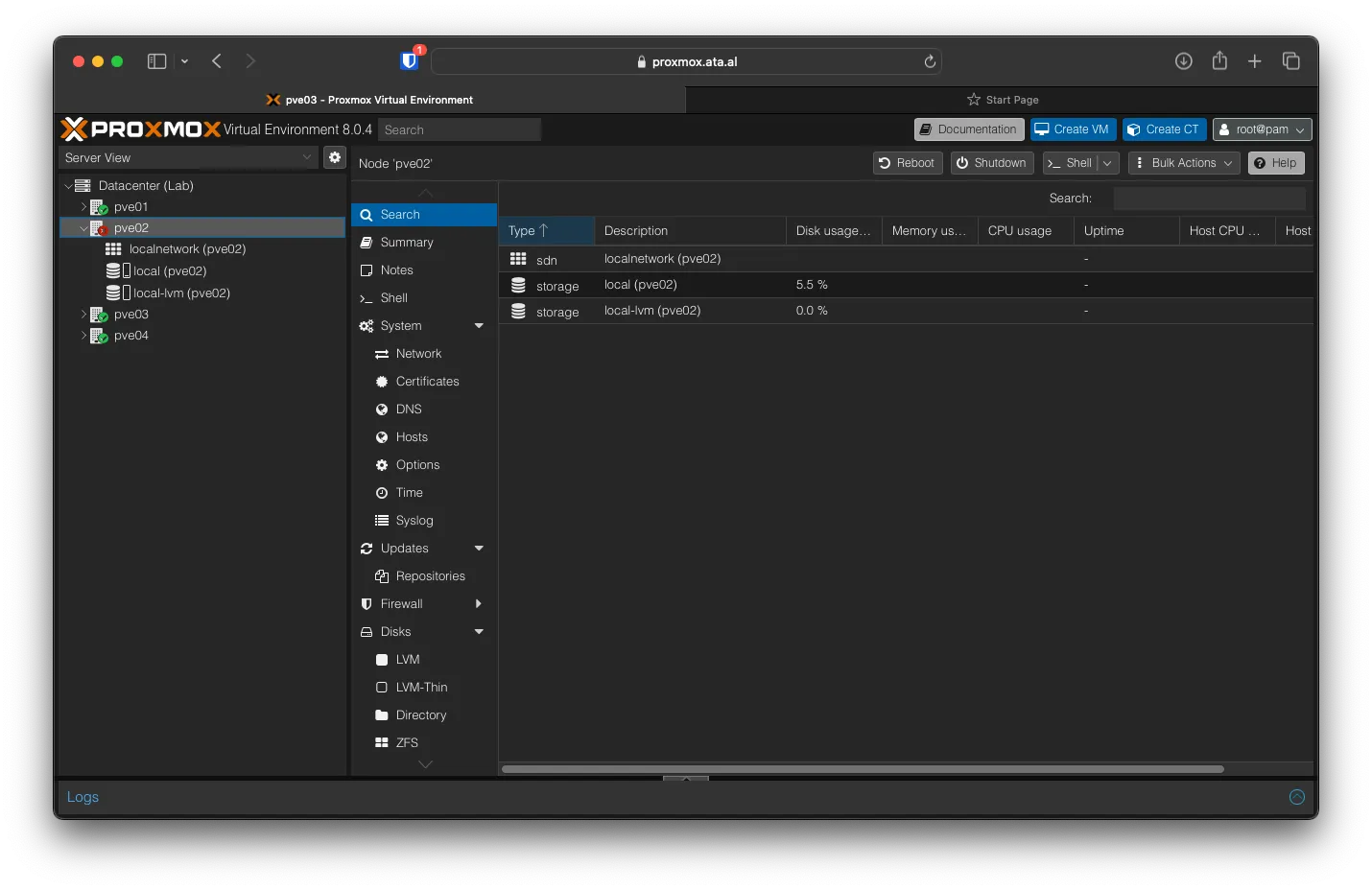Open the Shell dropdown arrow in toolbar
The image size is (1372, 890).
(x=1107, y=163)
